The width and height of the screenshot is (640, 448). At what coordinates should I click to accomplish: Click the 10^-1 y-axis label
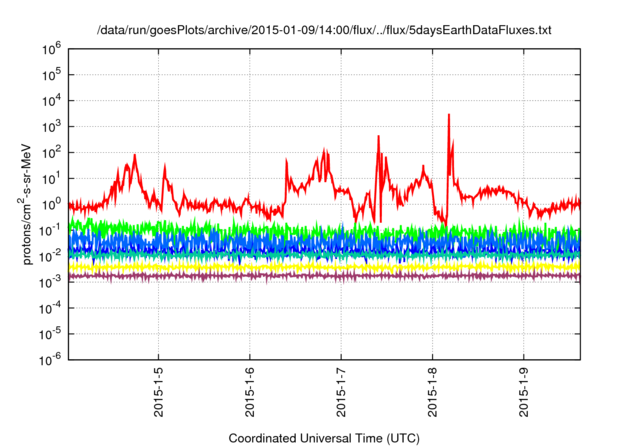pos(50,231)
